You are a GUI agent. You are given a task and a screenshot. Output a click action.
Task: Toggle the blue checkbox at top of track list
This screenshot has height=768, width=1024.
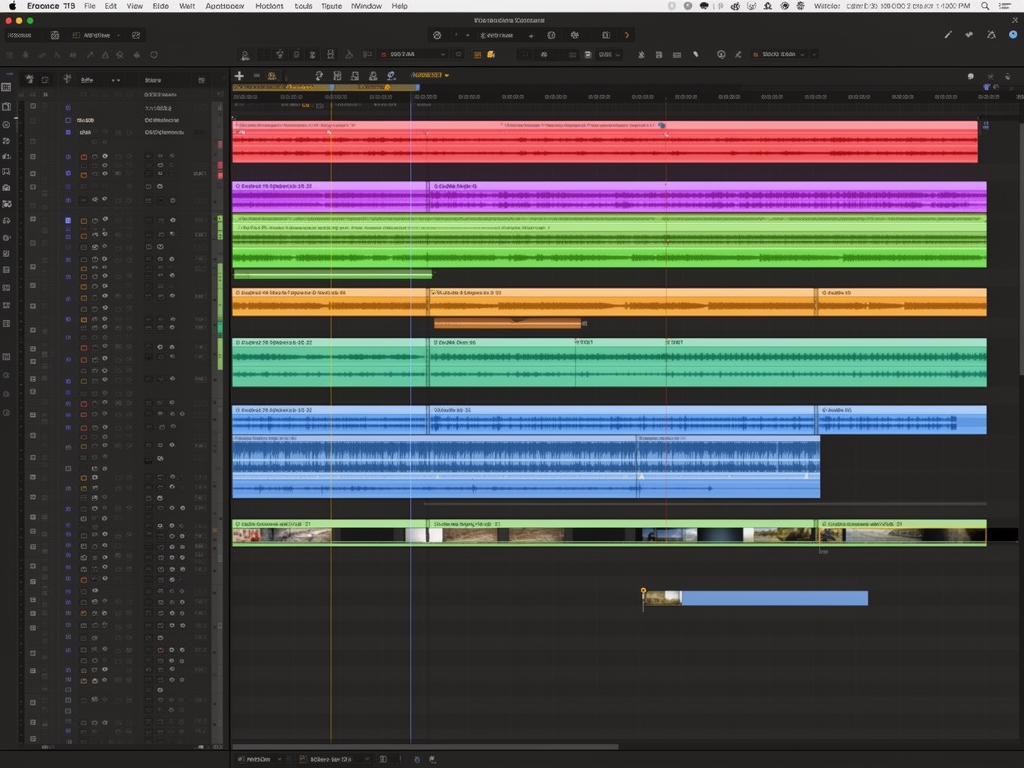pyautogui.click(x=68, y=106)
